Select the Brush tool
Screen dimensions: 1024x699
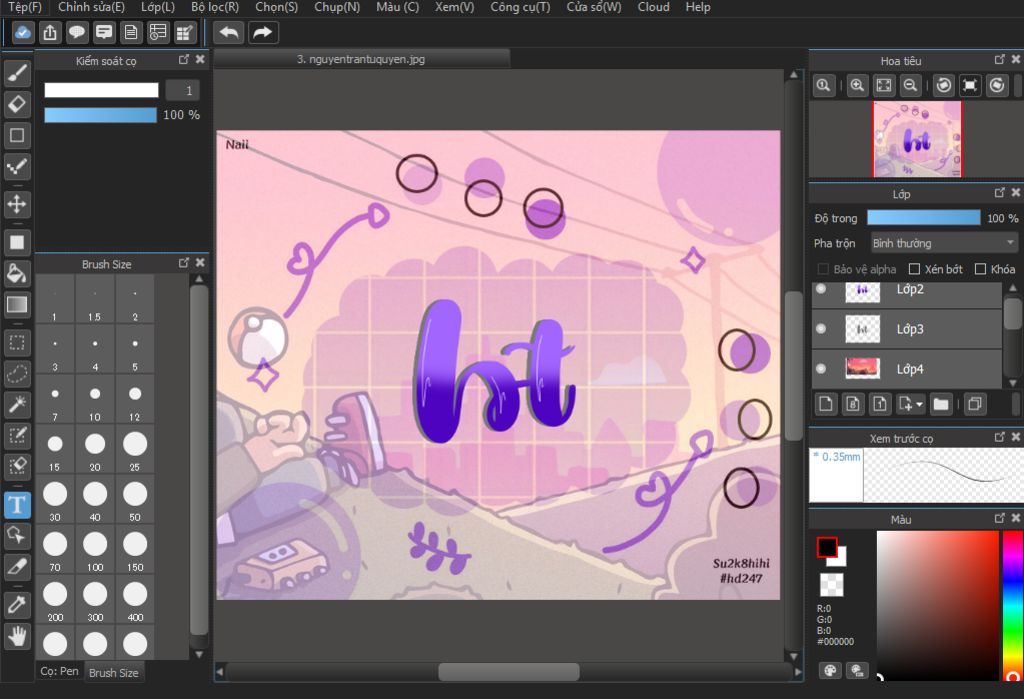click(x=17, y=73)
